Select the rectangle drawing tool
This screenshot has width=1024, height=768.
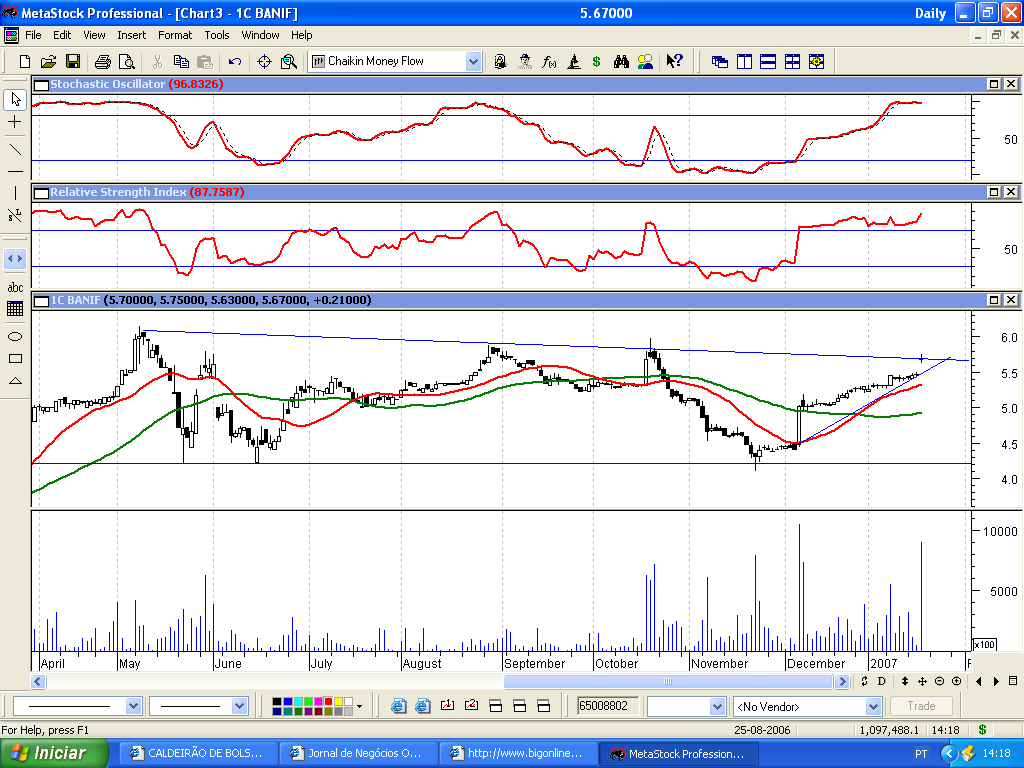coord(15,358)
